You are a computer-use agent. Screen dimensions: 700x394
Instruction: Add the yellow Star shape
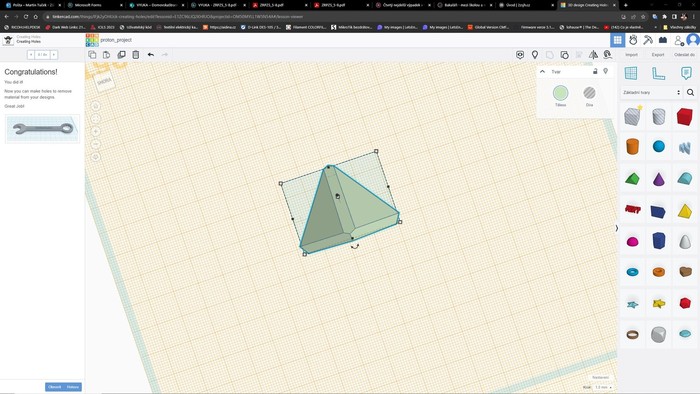tap(658, 303)
